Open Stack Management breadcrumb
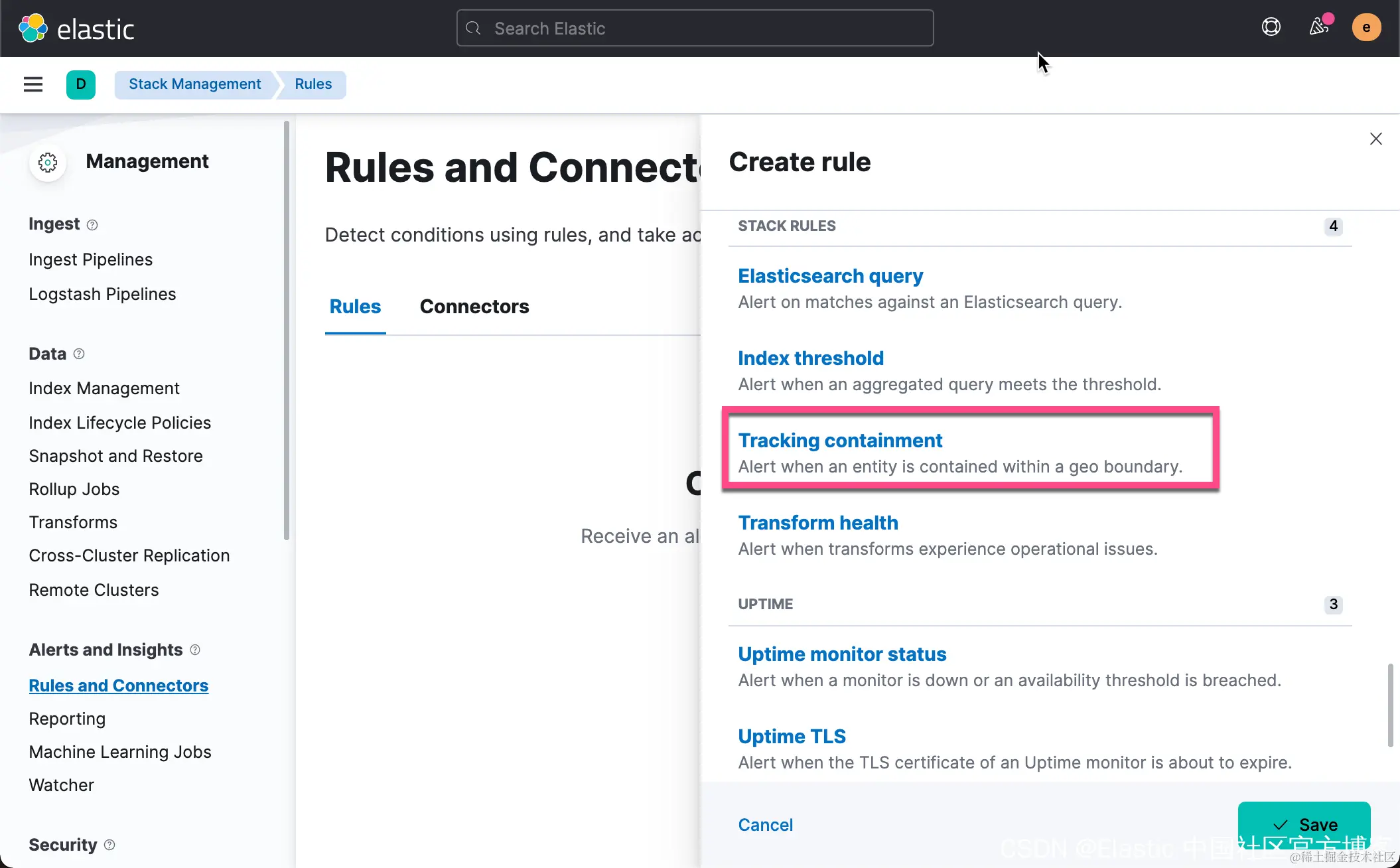Image resolution: width=1400 pixels, height=868 pixels. point(194,84)
